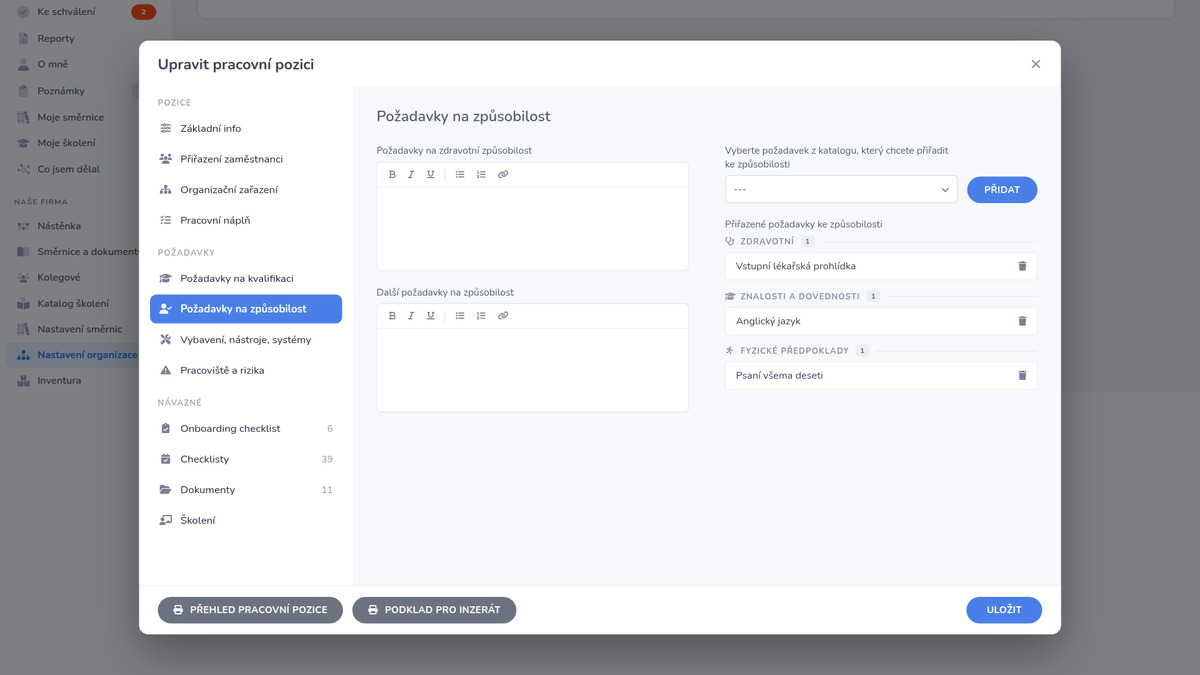The width and height of the screenshot is (1200, 675).
Task: Open Ke schválení in background sidebar
Action: tap(67, 12)
